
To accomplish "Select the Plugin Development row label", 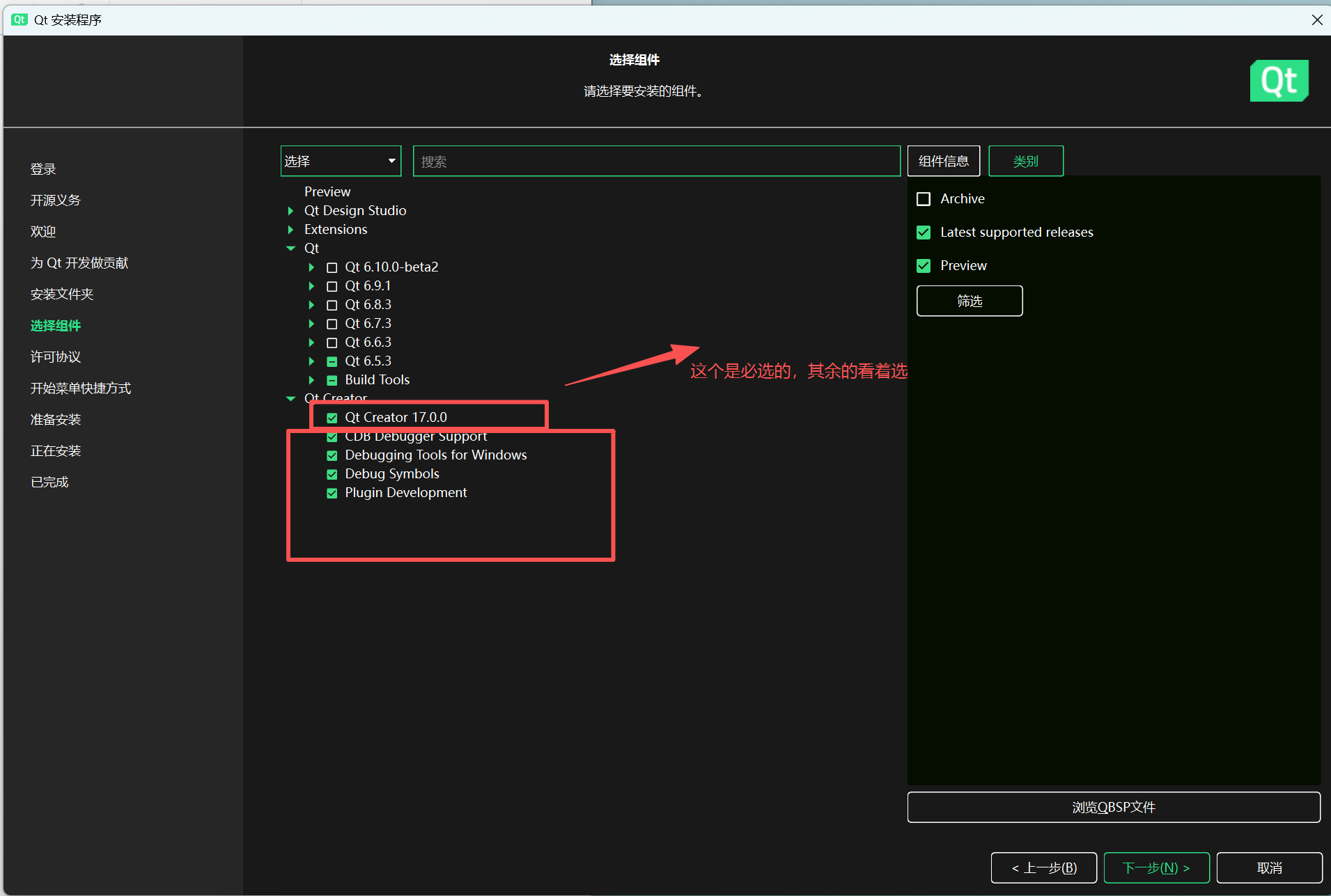I will (406, 493).
